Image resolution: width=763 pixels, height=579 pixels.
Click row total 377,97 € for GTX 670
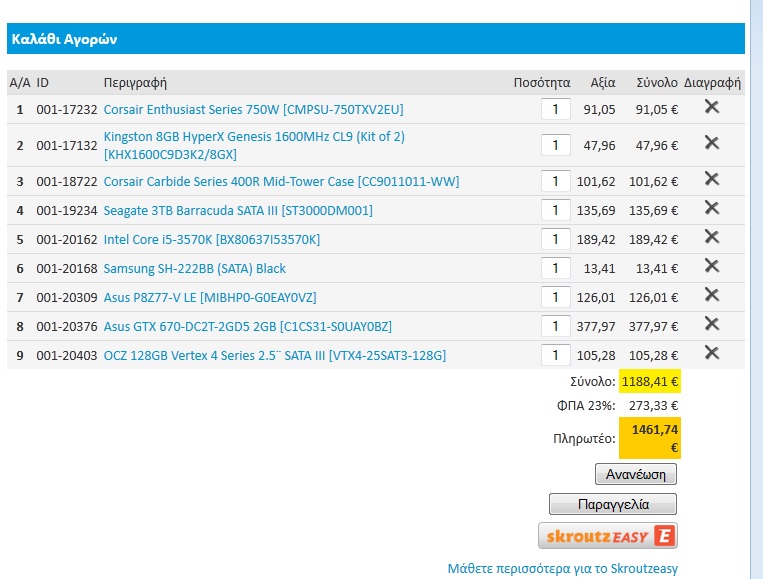point(653,326)
